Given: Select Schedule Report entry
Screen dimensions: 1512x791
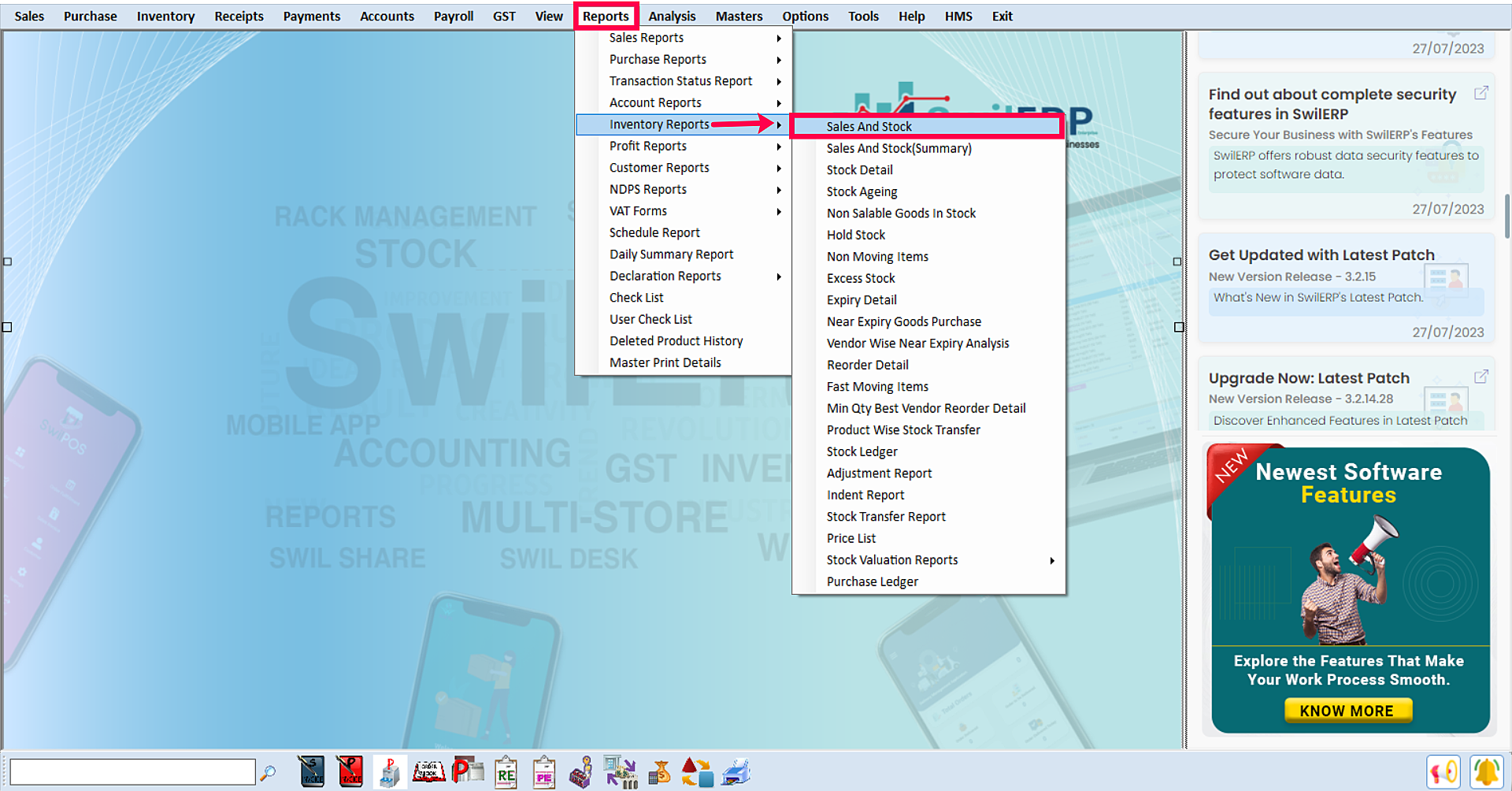Looking at the screenshot, I should click(x=654, y=233).
